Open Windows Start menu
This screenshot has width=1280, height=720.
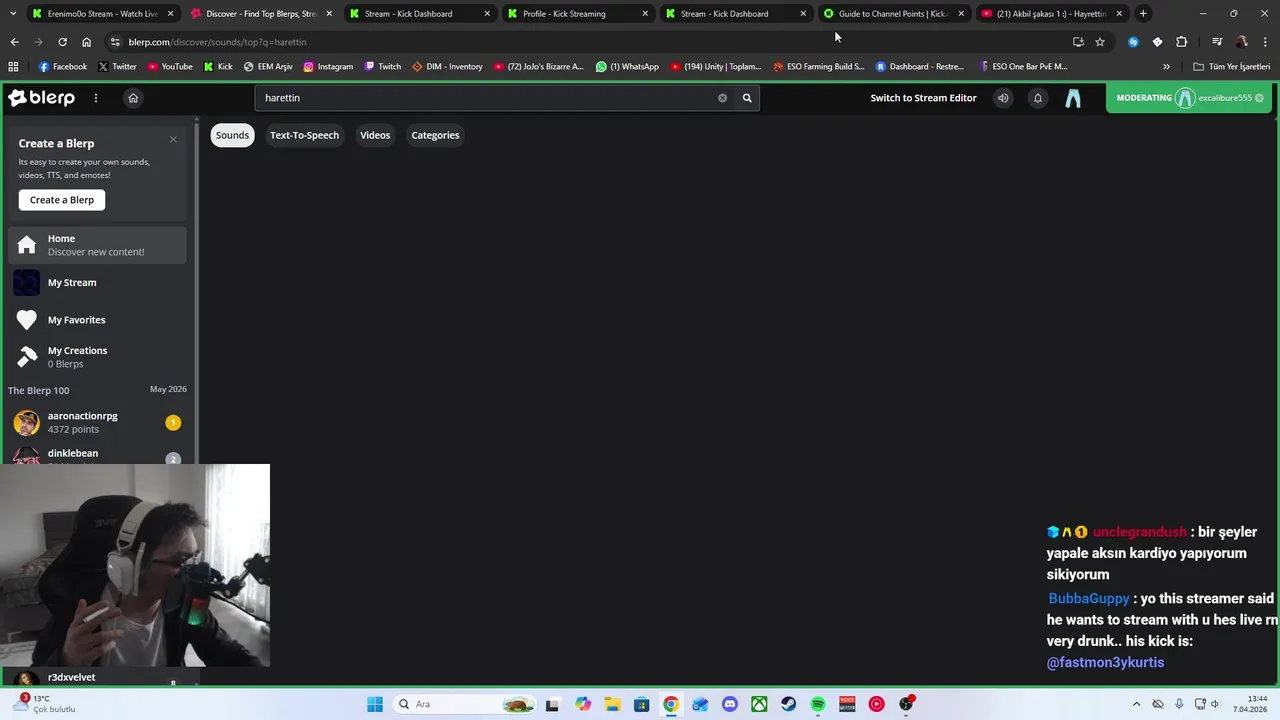click(375, 704)
